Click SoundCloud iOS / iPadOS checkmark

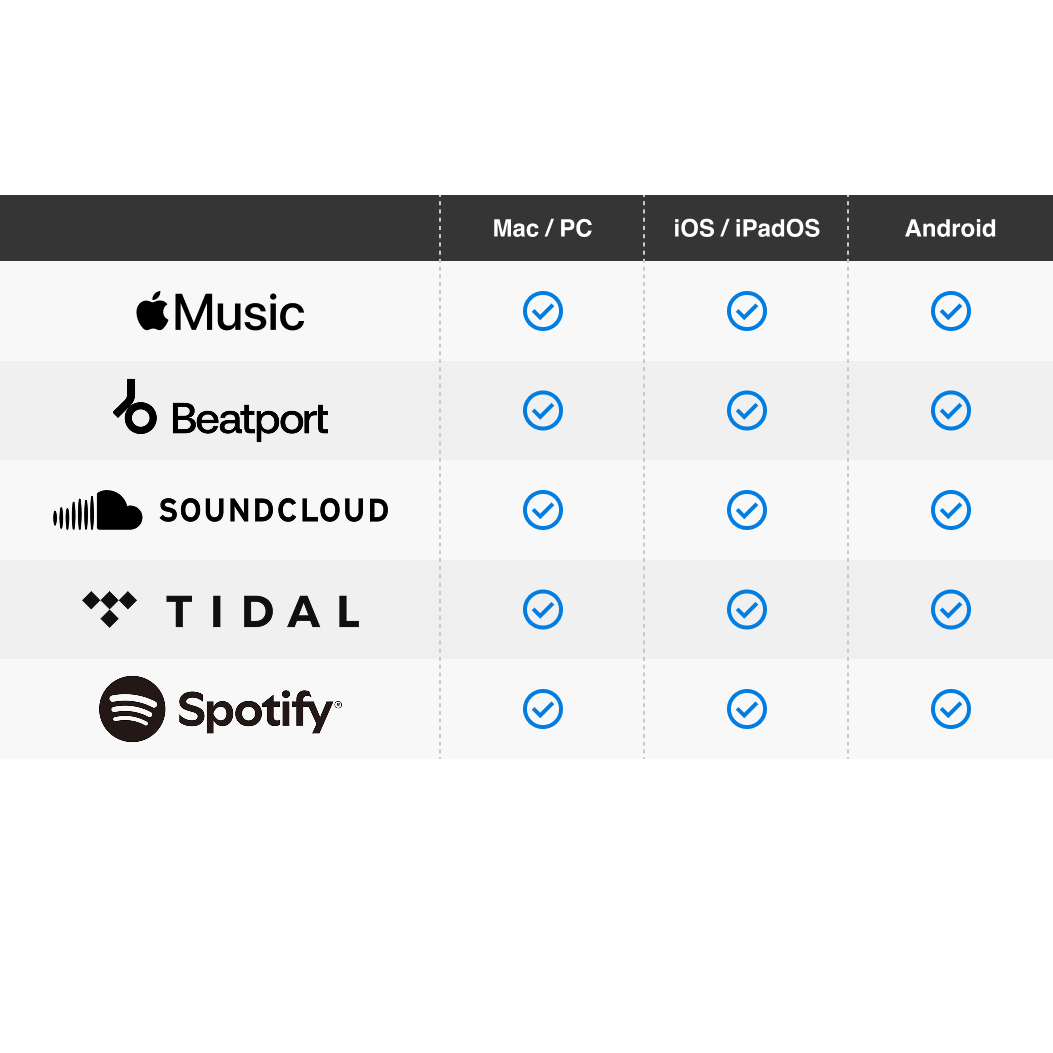(x=747, y=510)
